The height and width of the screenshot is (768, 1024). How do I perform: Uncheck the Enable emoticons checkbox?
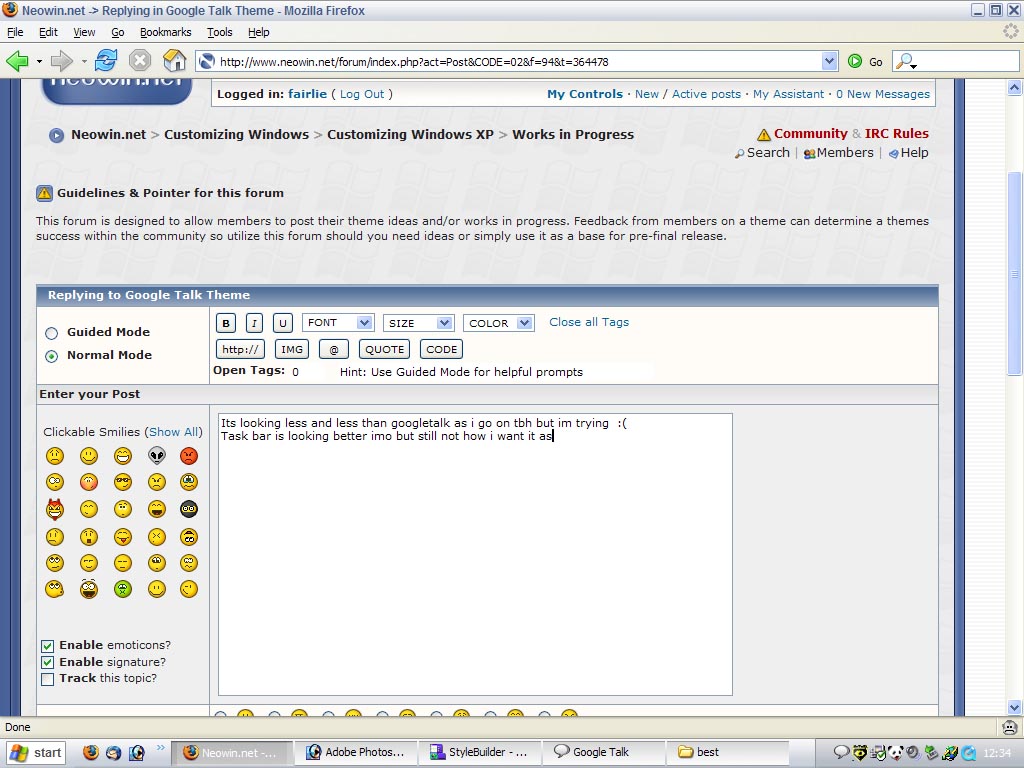pos(47,645)
